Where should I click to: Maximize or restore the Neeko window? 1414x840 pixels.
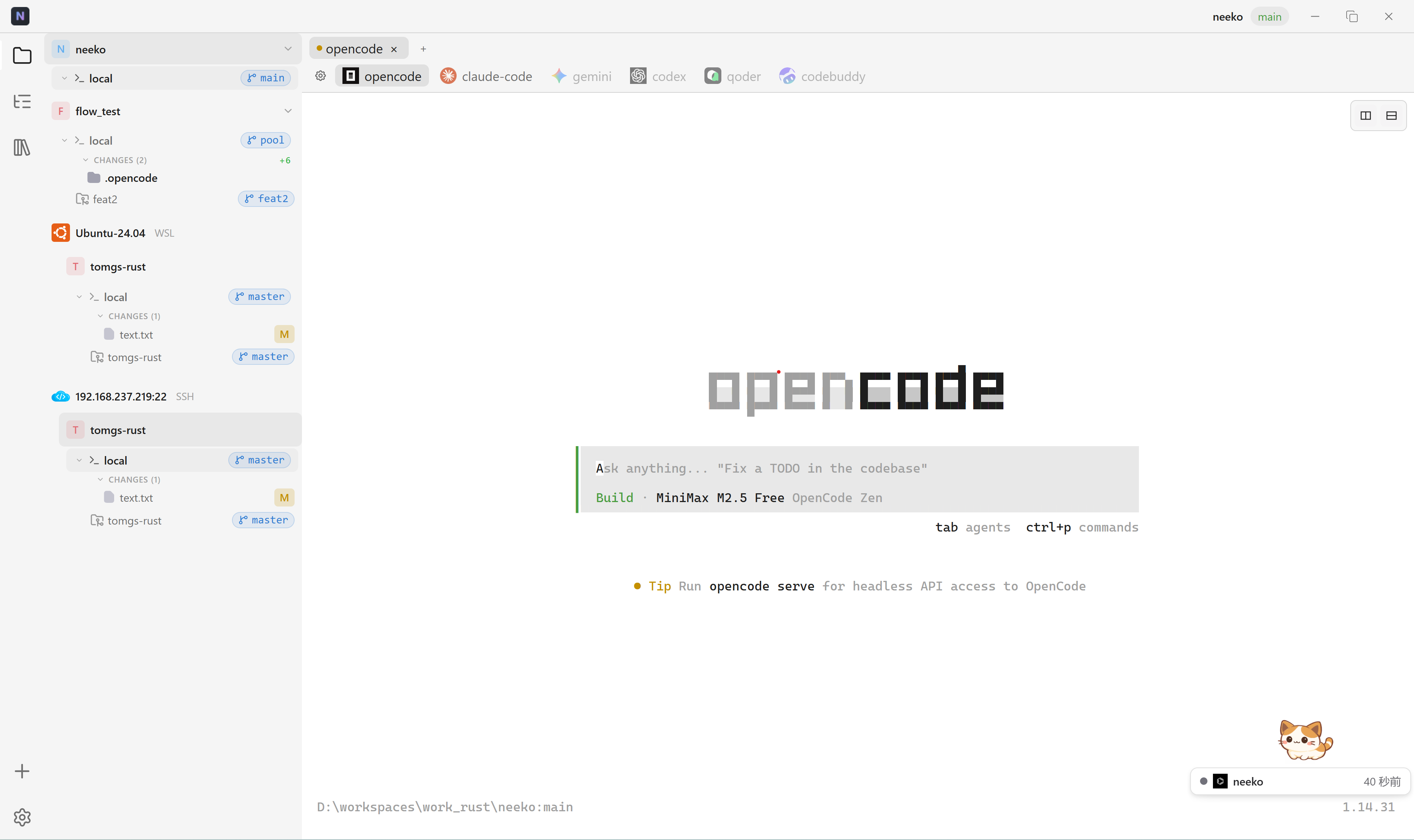[1352, 17]
